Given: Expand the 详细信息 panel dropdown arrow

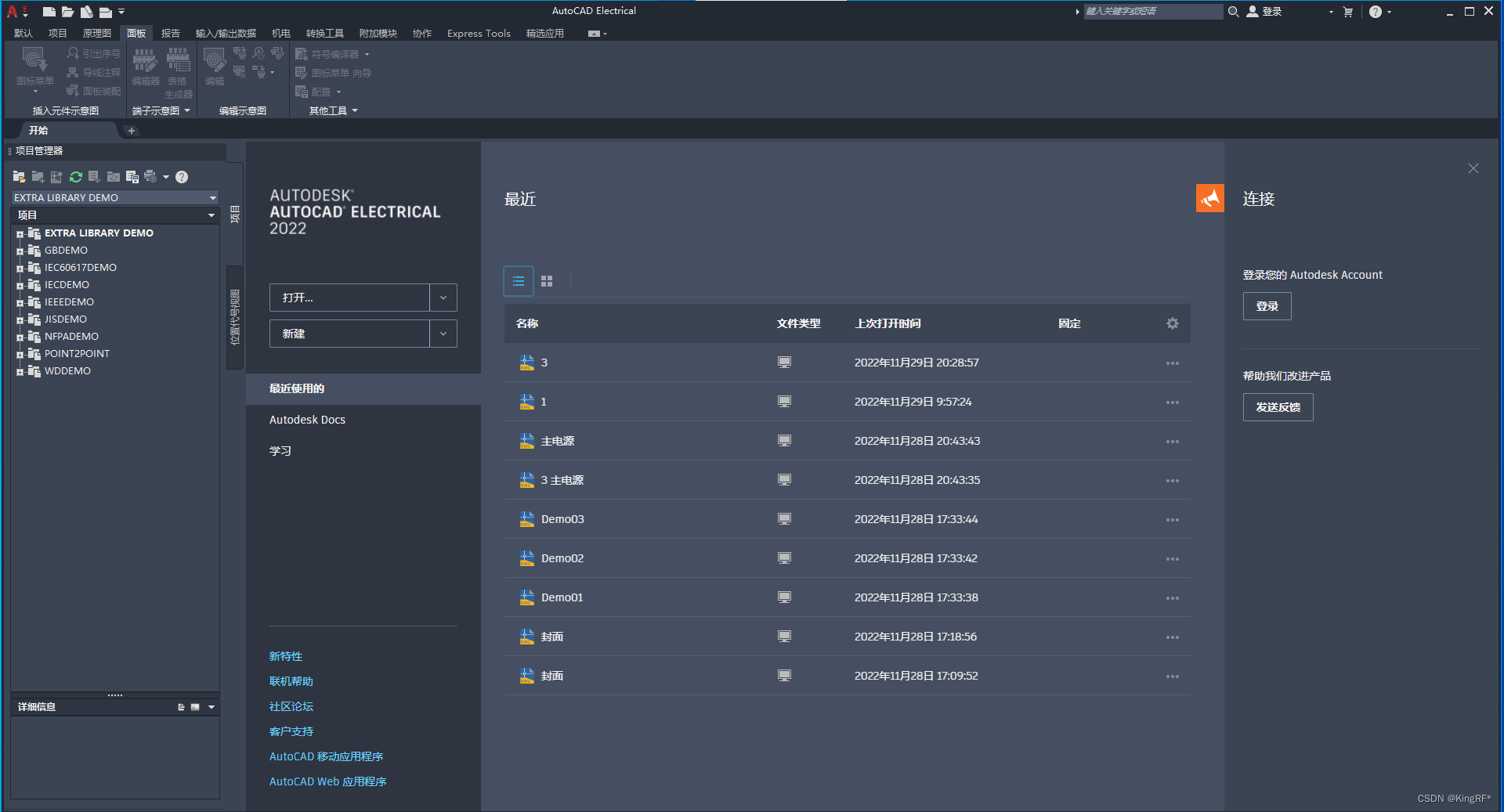Looking at the screenshot, I should pos(211,707).
